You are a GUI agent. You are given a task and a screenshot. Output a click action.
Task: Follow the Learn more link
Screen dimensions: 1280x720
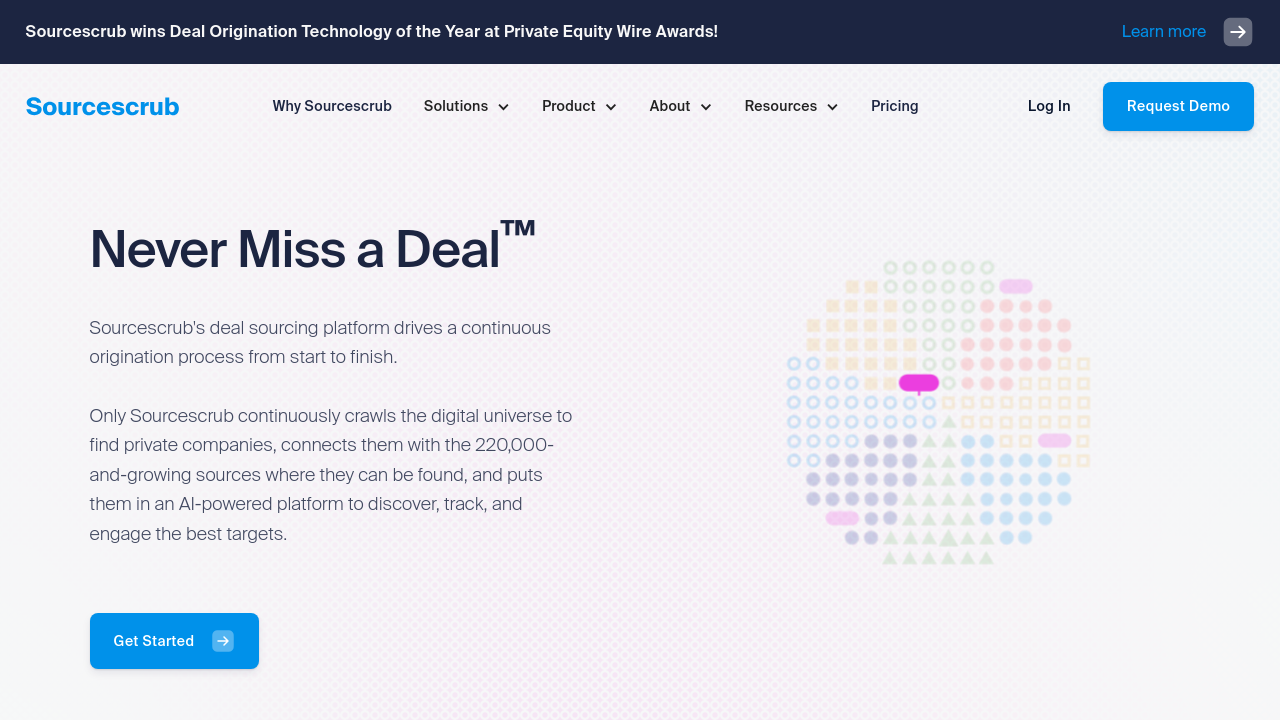coord(1163,32)
